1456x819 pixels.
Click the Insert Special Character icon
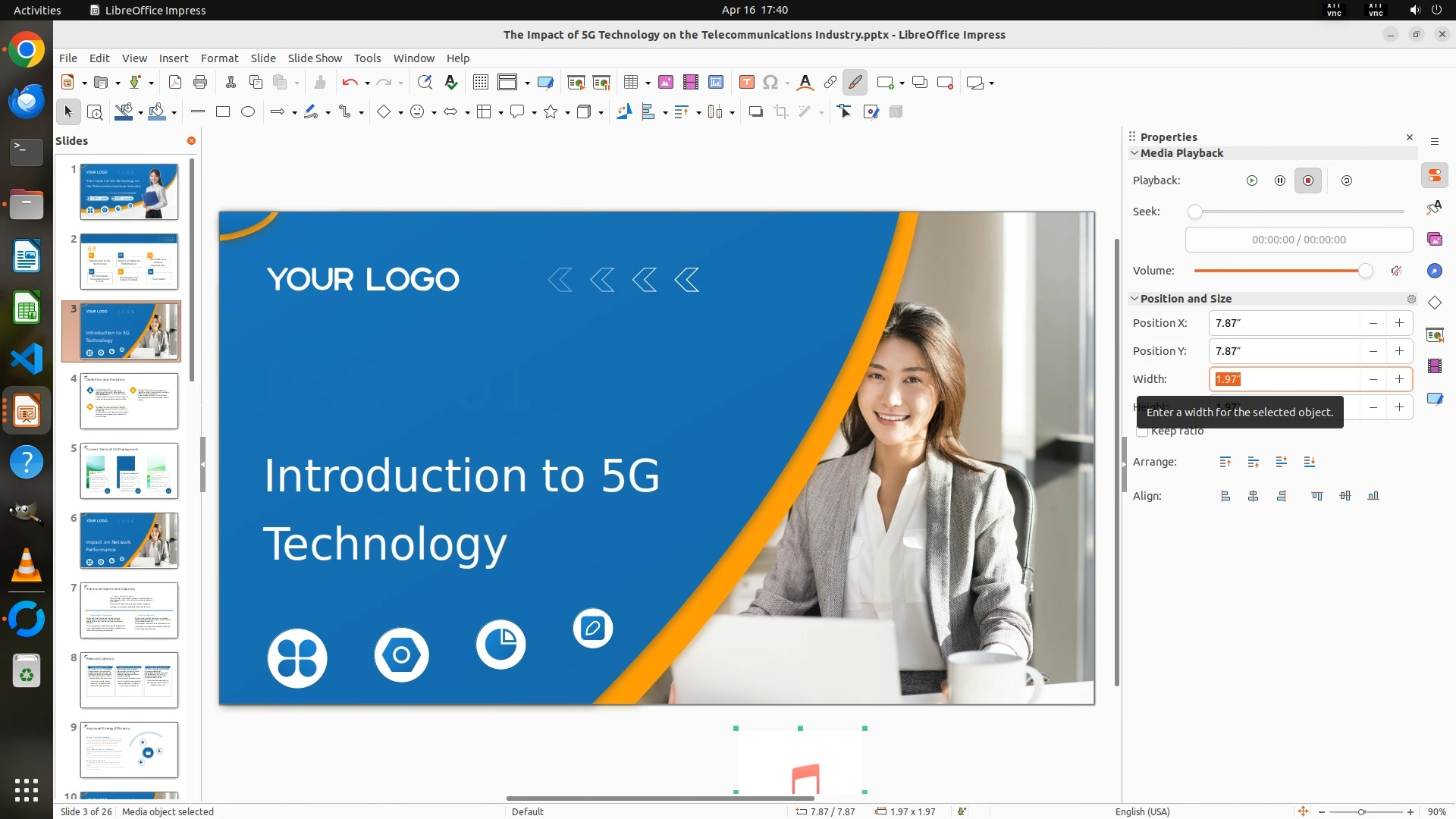pyautogui.click(x=770, y=83)
